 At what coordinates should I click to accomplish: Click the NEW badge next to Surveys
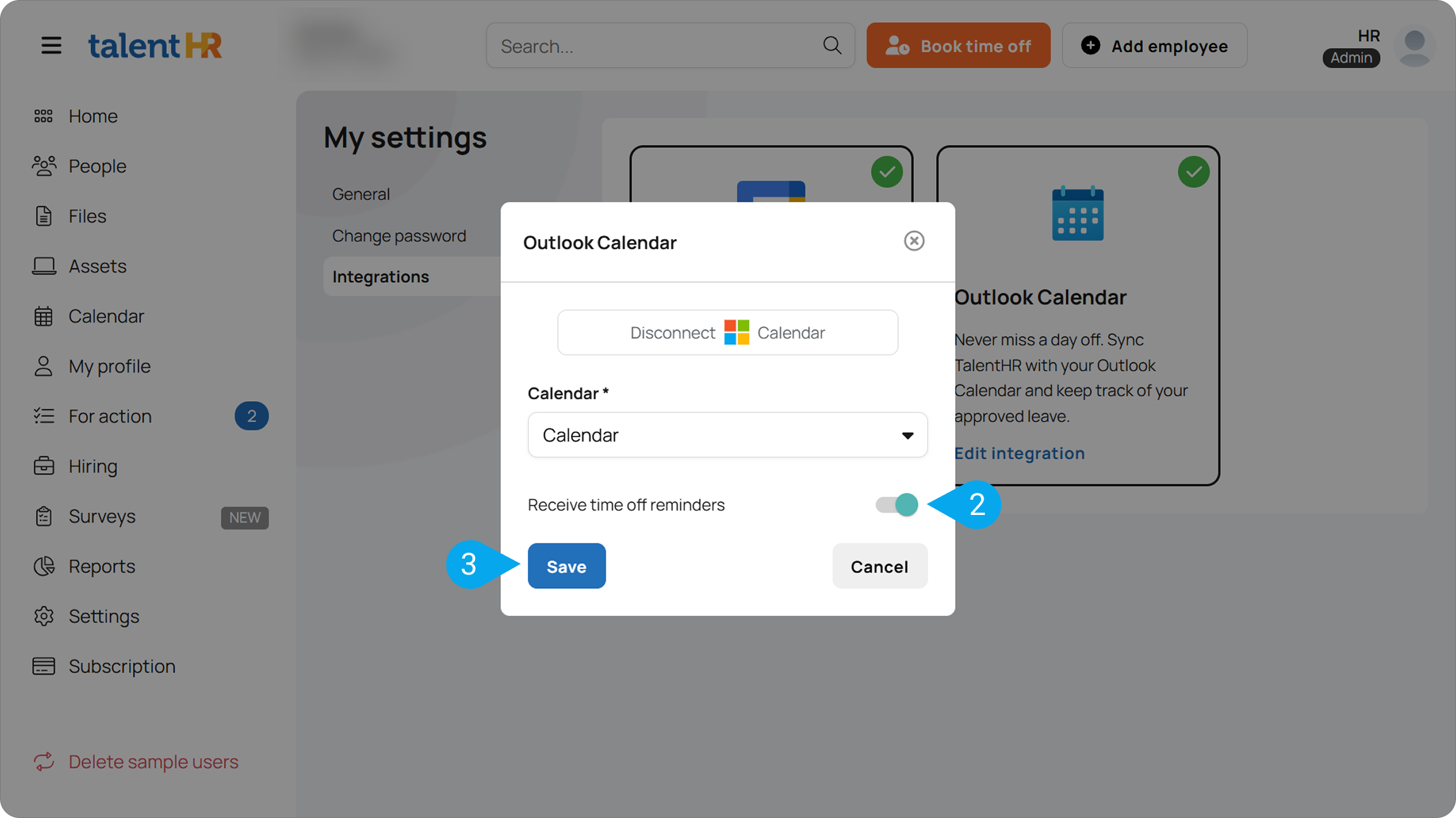pyautogui.click(x=245, y=517)
